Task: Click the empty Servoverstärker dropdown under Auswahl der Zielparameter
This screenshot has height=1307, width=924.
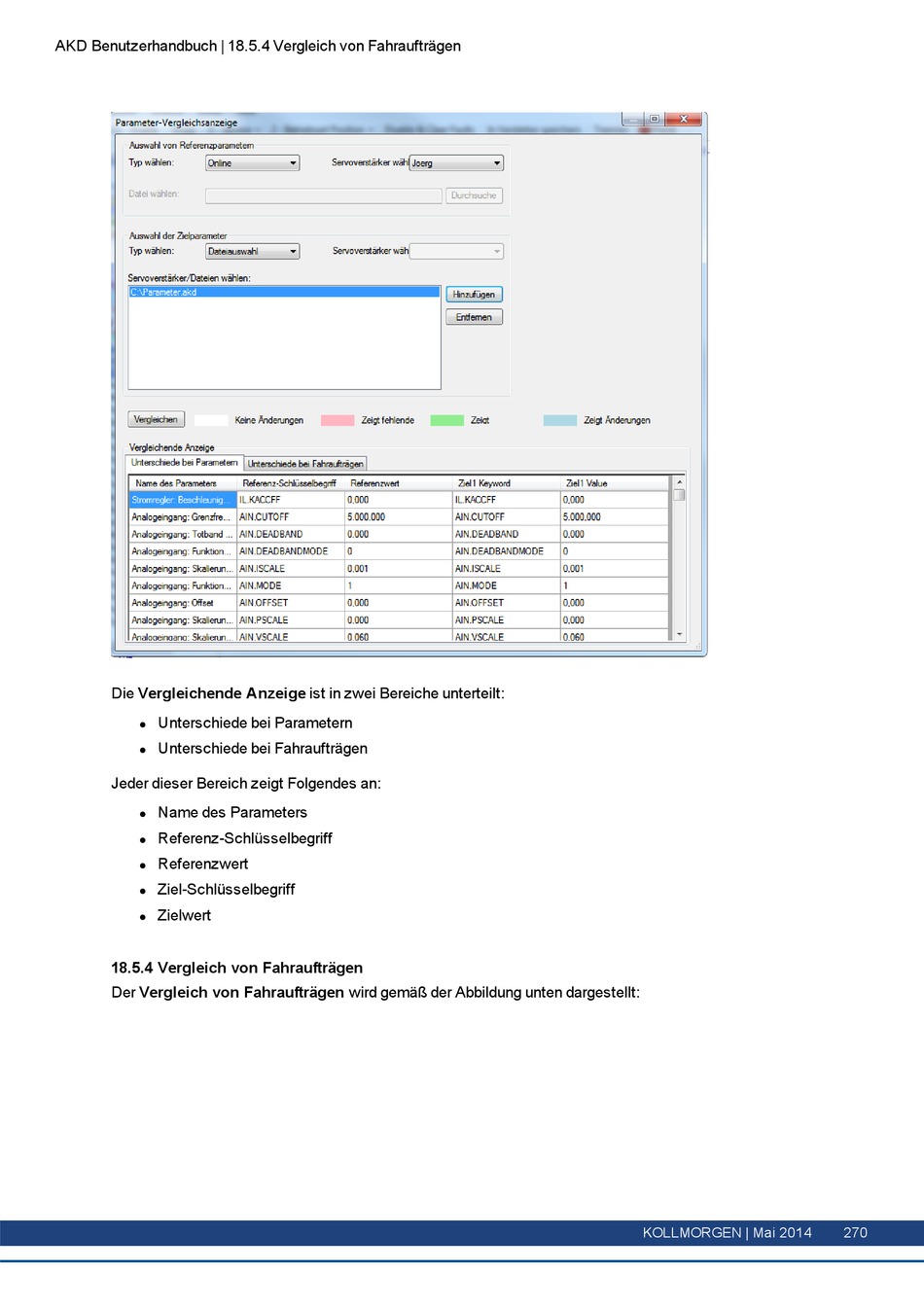Action: pos(456,251)
